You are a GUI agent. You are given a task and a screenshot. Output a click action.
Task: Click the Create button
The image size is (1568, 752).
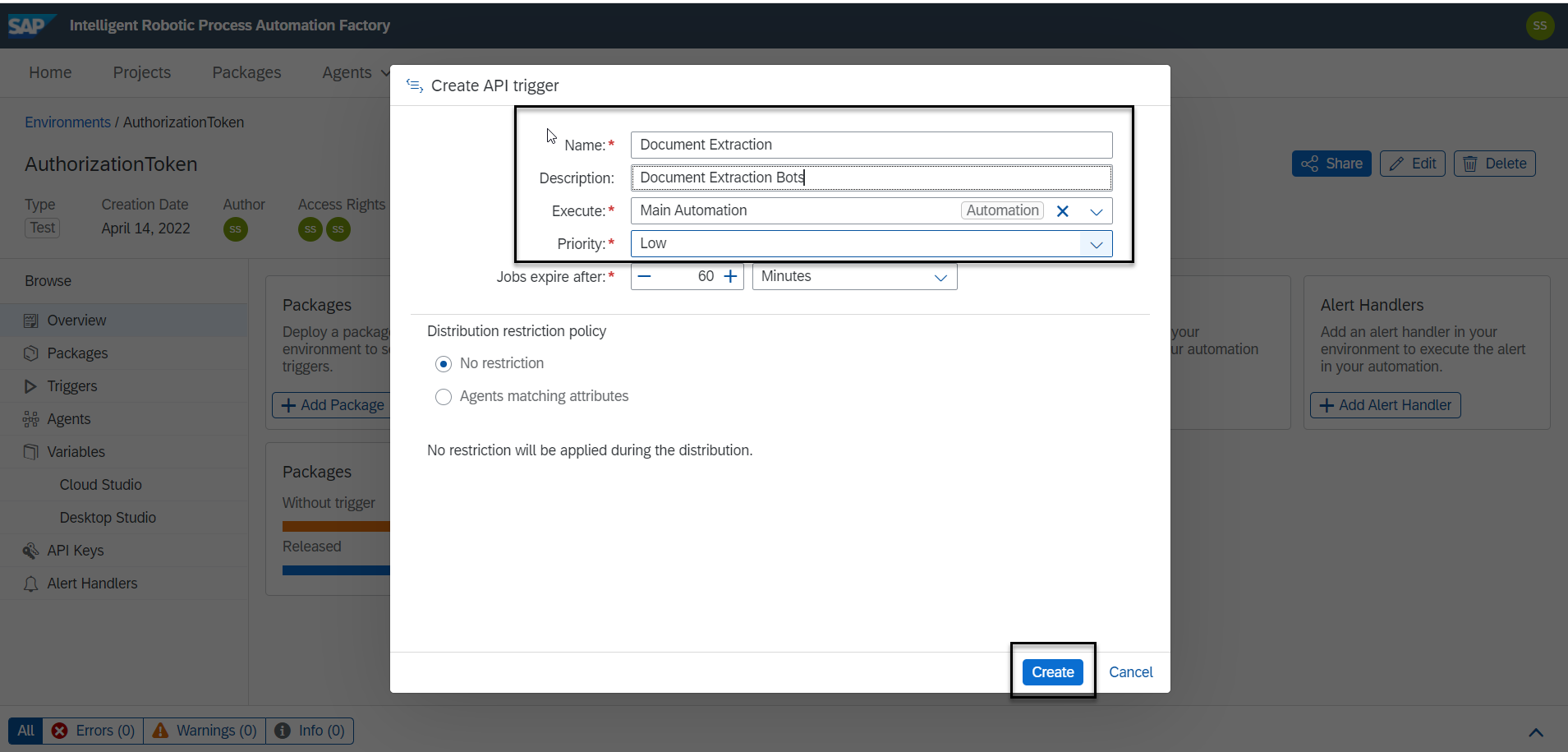coord(1053,672)
